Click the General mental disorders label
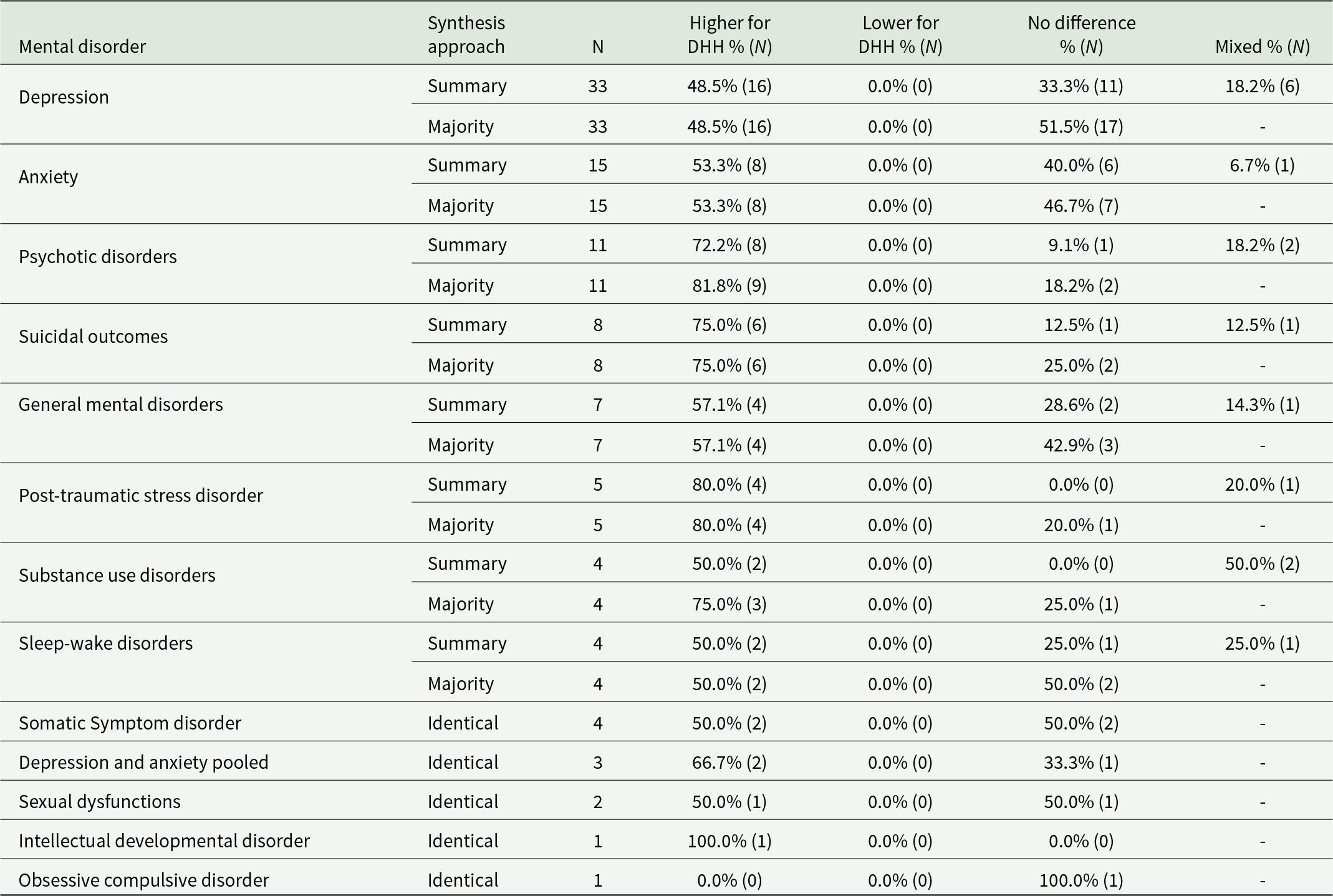The height and width of the screenshot is (896, 1333). (121, 405)
